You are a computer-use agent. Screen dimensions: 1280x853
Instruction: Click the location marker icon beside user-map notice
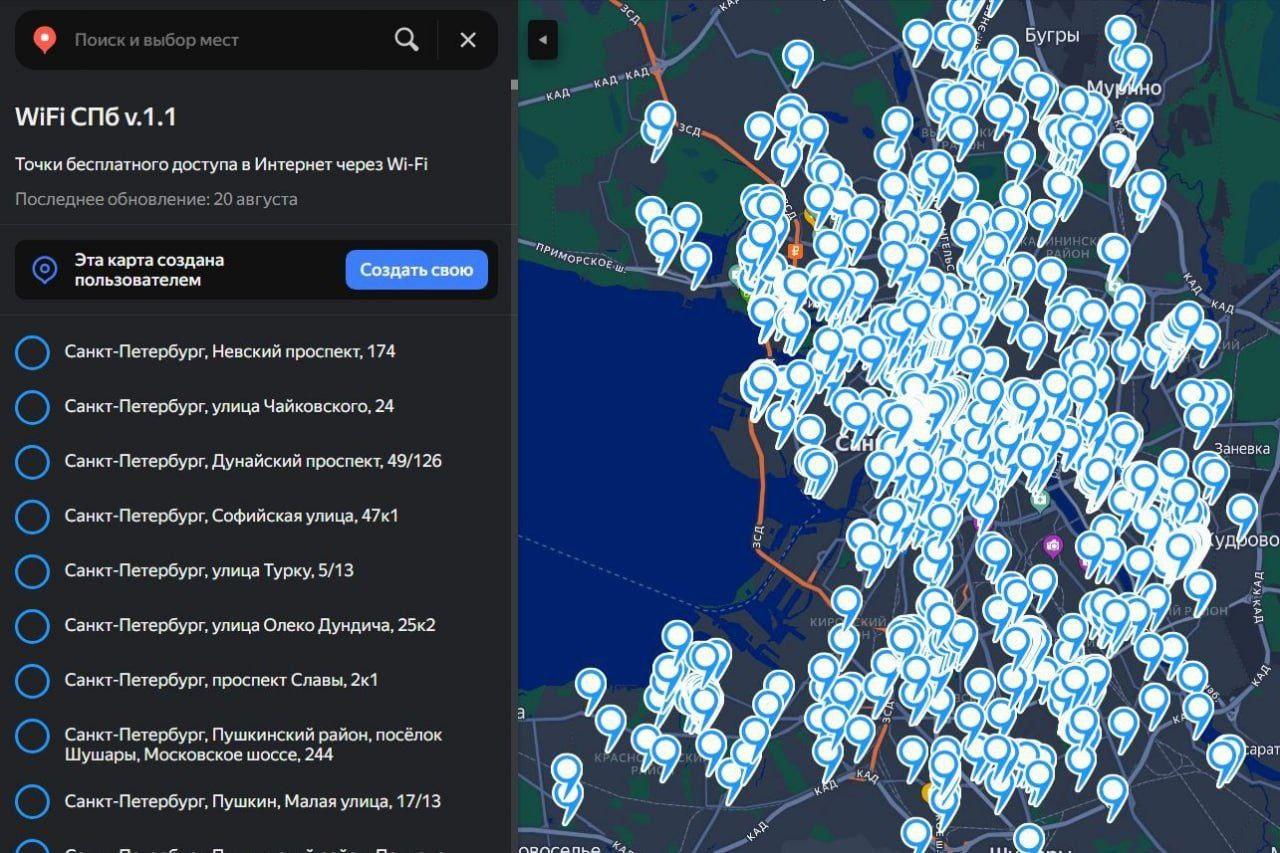tap(45, 270)
